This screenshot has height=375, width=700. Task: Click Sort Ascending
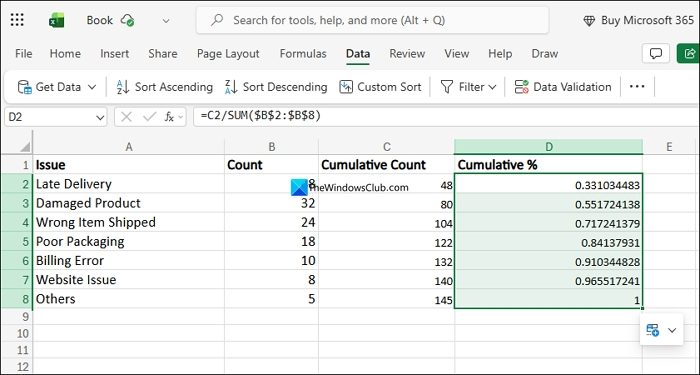click(x=164, y=87)
